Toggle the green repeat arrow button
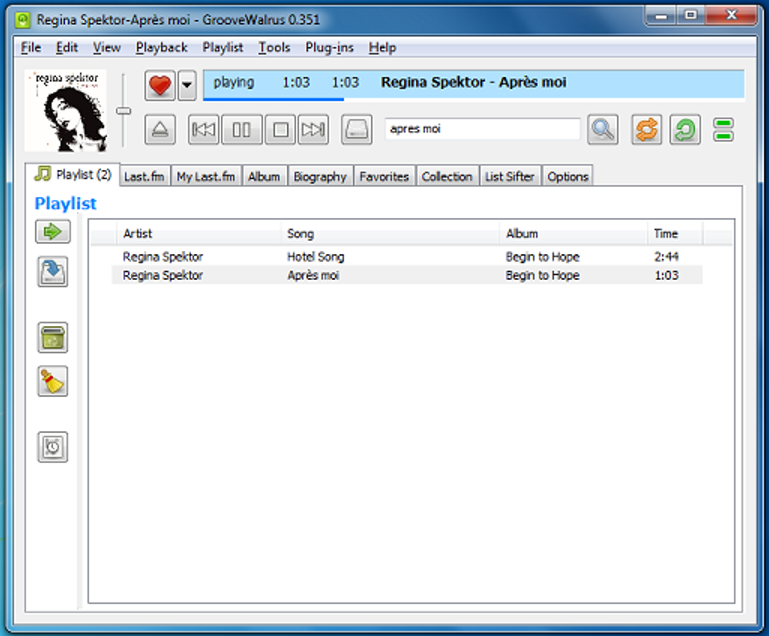The width and height of the screenshot is (769, 636). (x=685, y=129)
